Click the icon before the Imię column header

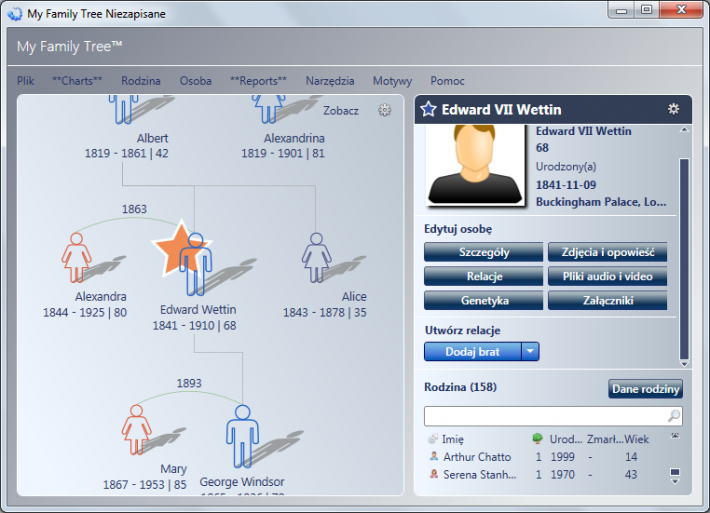(x=433, y=438)
